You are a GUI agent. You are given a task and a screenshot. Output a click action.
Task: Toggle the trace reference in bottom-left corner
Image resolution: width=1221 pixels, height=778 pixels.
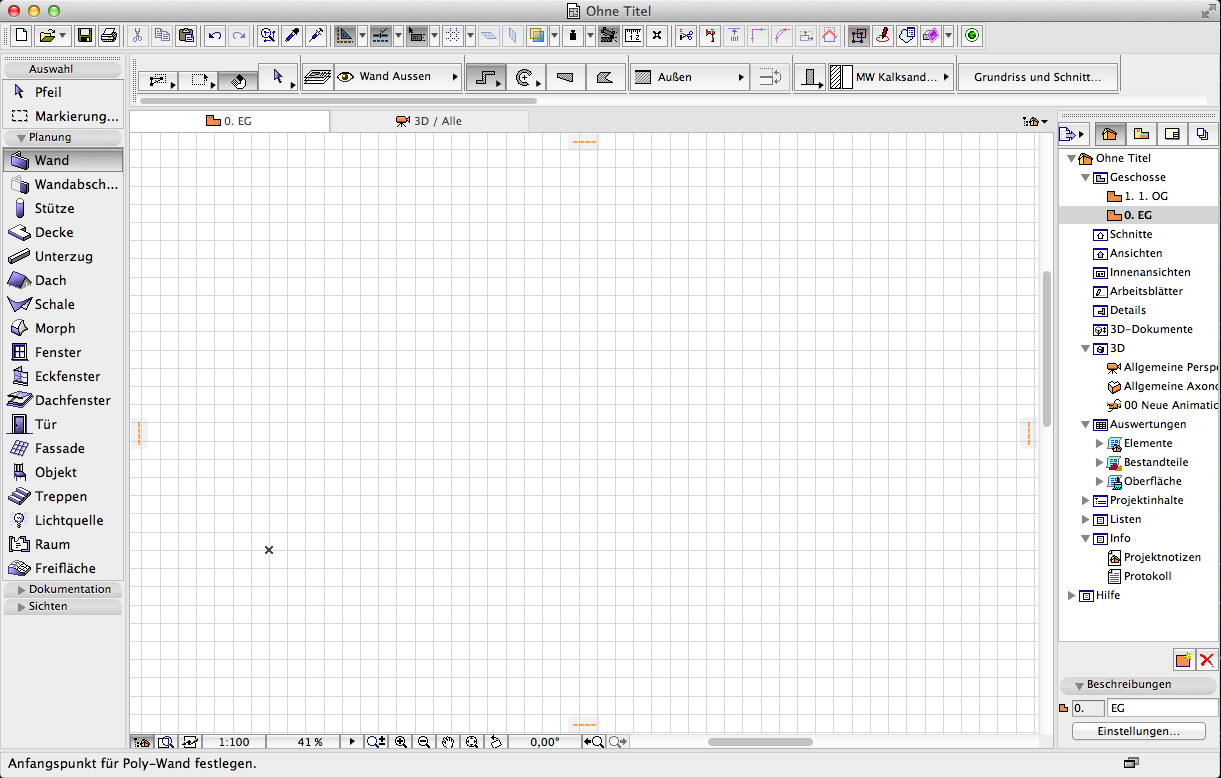coord(142,741)
